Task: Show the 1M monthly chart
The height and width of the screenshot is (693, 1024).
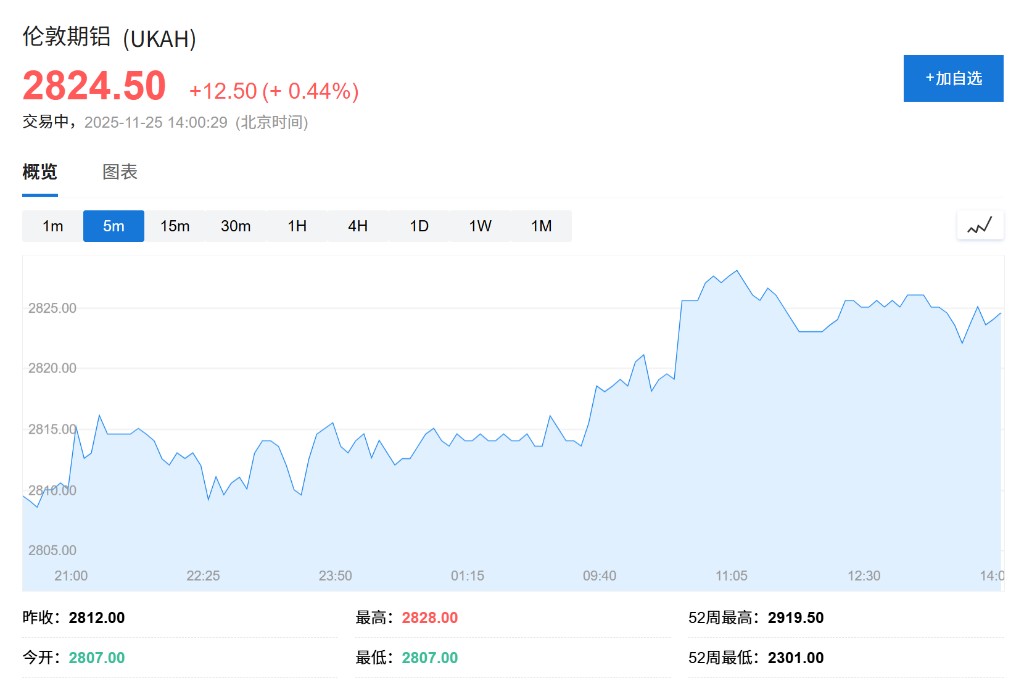Action: point(541,226)
